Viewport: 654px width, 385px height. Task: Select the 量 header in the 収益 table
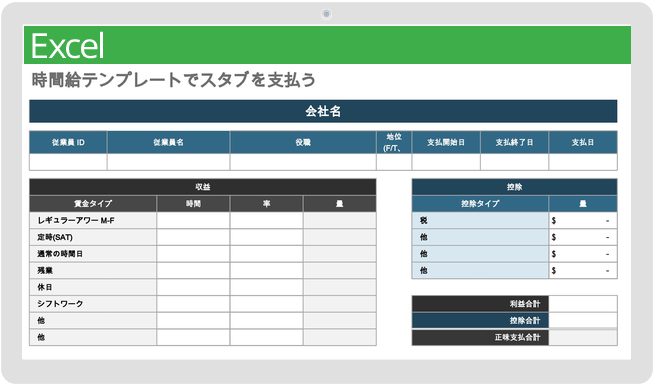tap(340, 204)
